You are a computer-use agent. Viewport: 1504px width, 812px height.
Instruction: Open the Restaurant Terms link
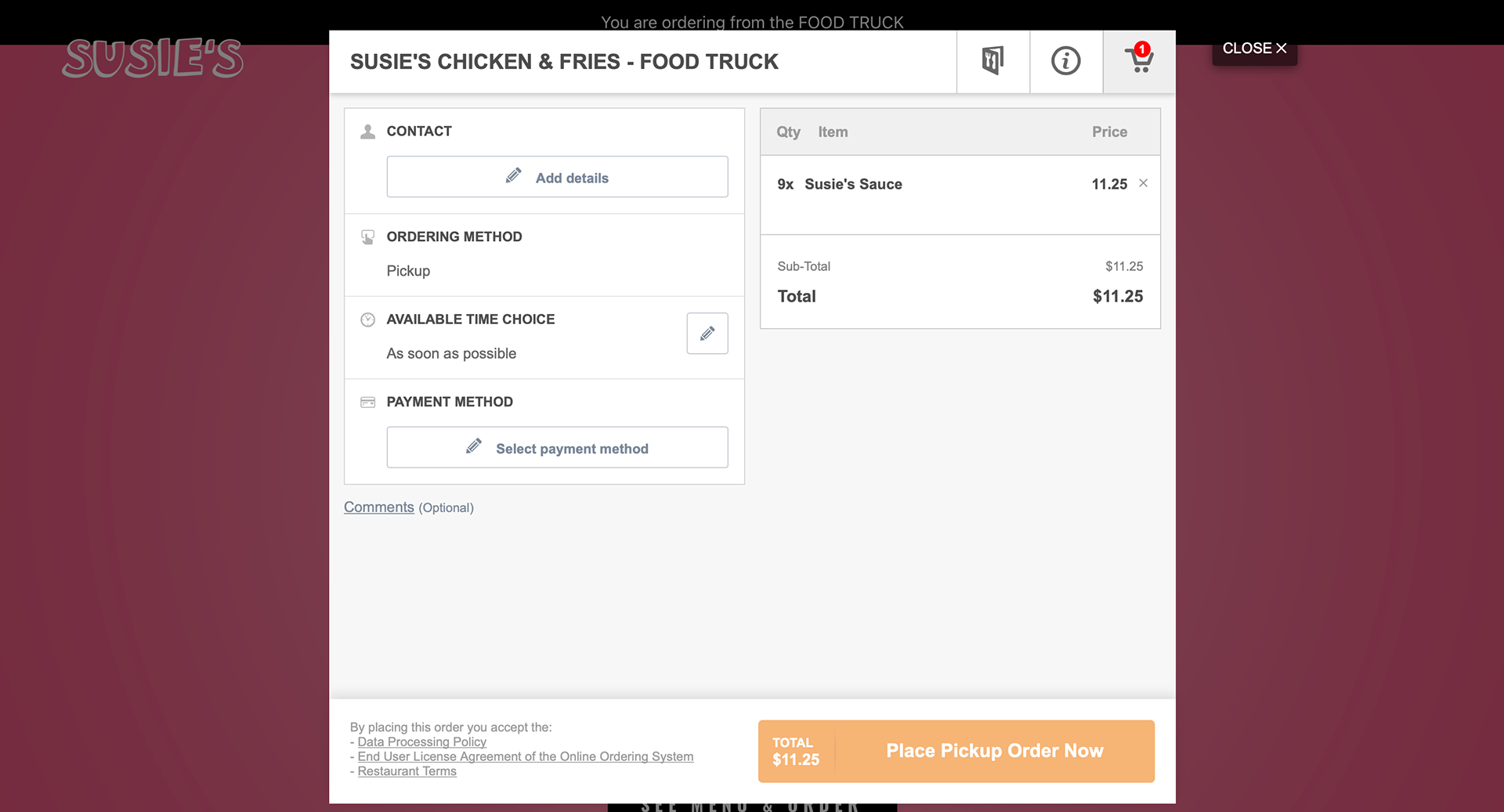tap(407, 771)
